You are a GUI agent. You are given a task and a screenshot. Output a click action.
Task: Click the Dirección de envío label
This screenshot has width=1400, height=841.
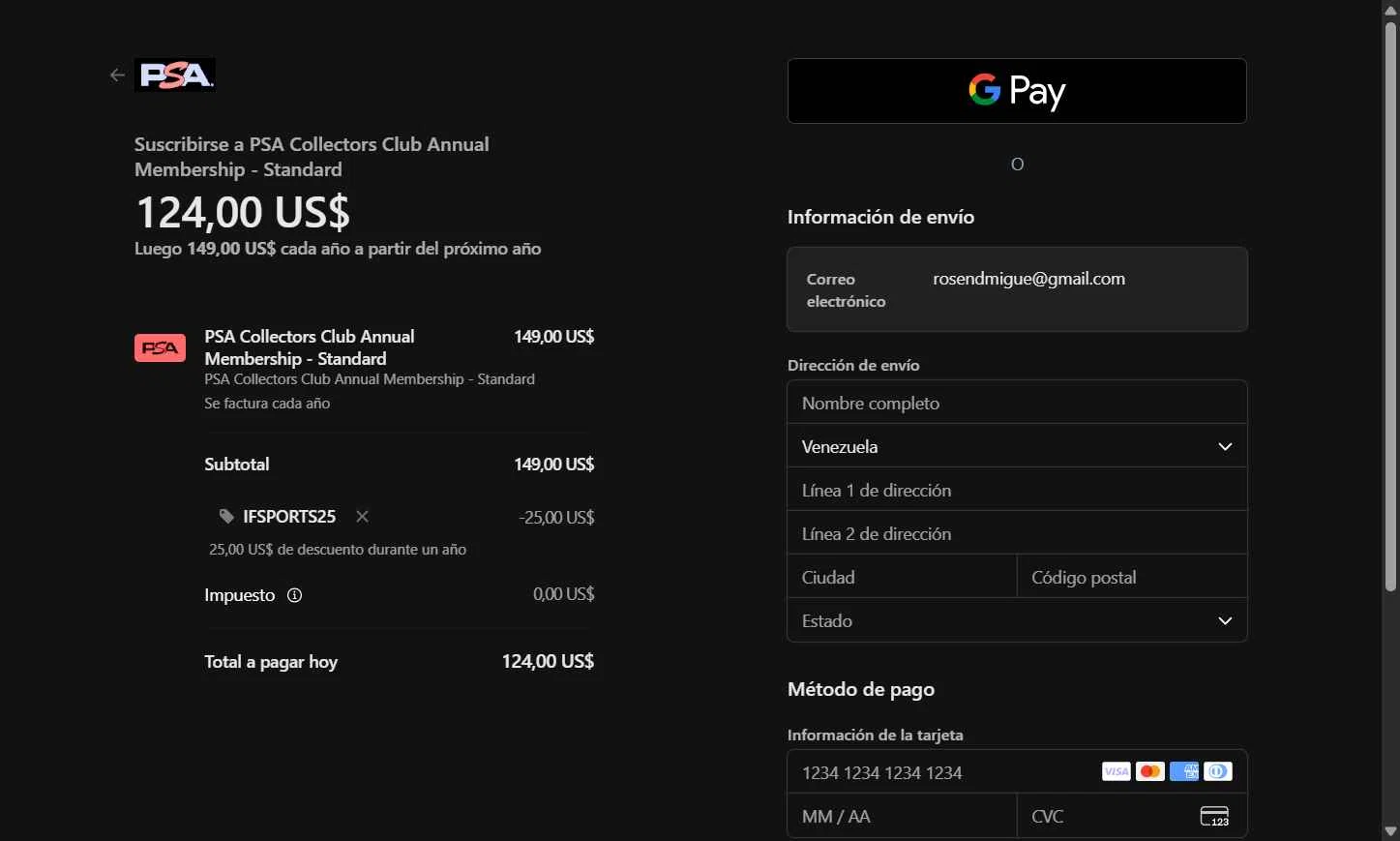click(853, 365)
